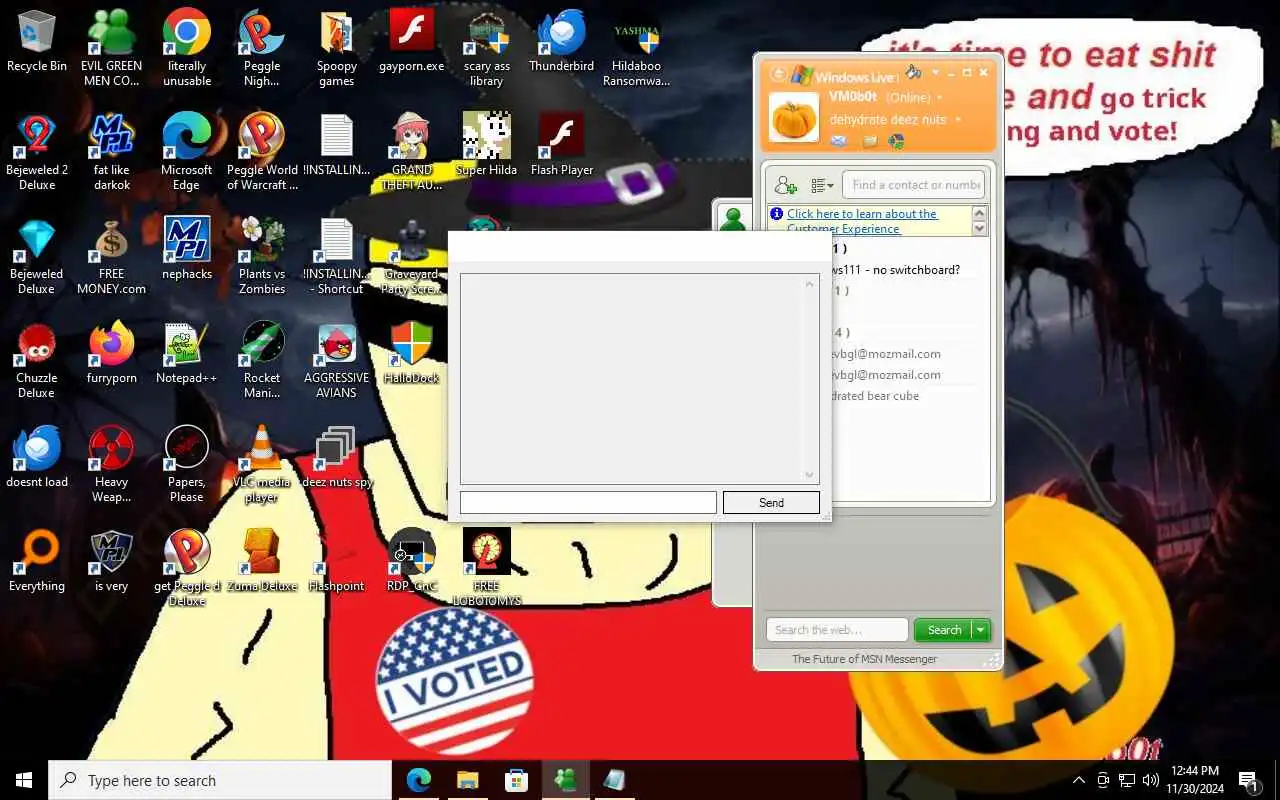Click the green Search button in Messenger
Screen dimensions: 1280x800
pos(944,630)
